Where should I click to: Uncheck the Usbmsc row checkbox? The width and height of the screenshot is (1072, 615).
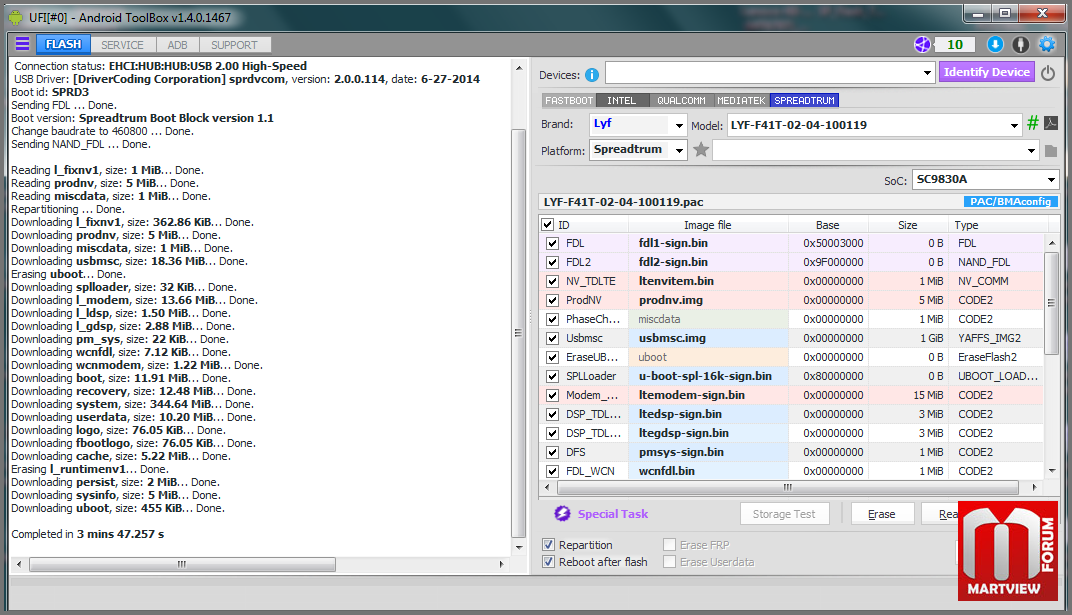(x=552, y=338)
